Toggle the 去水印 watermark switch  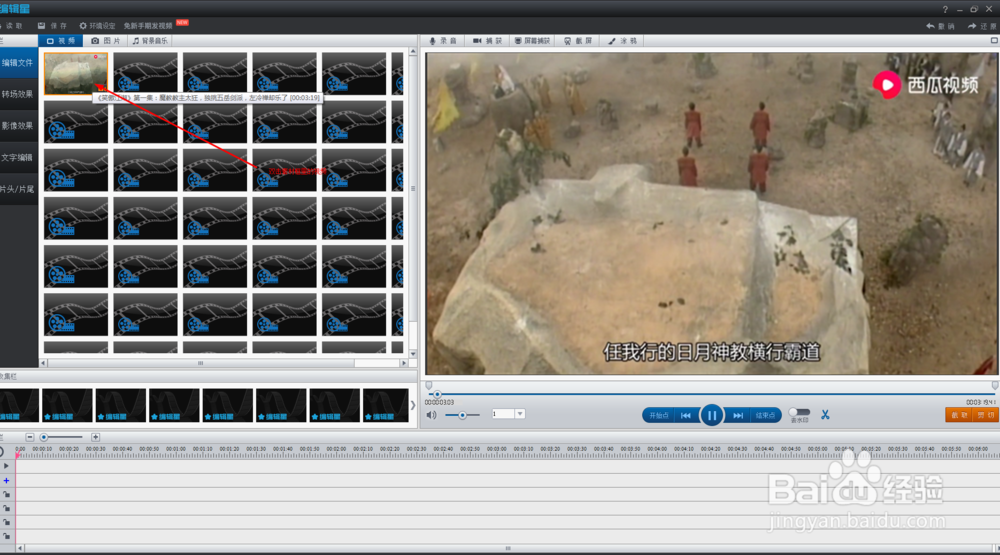pos(800,412)
